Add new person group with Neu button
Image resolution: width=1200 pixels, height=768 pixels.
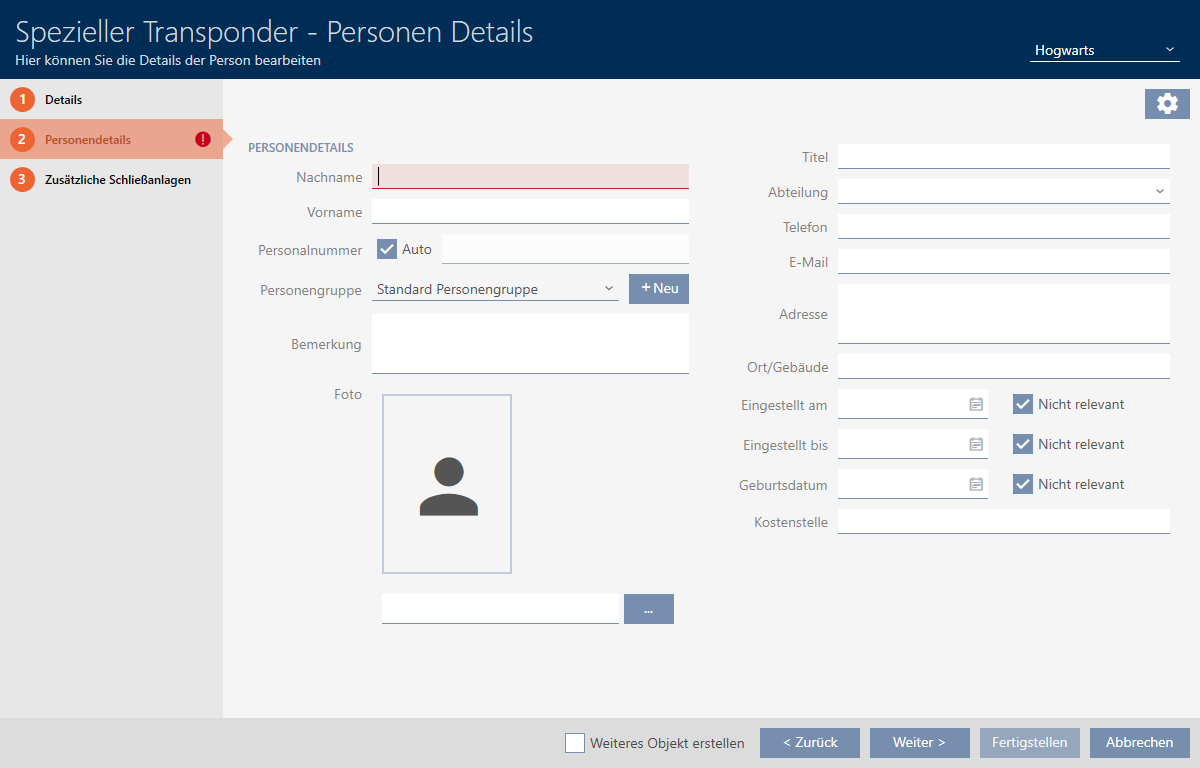[659, 289]
